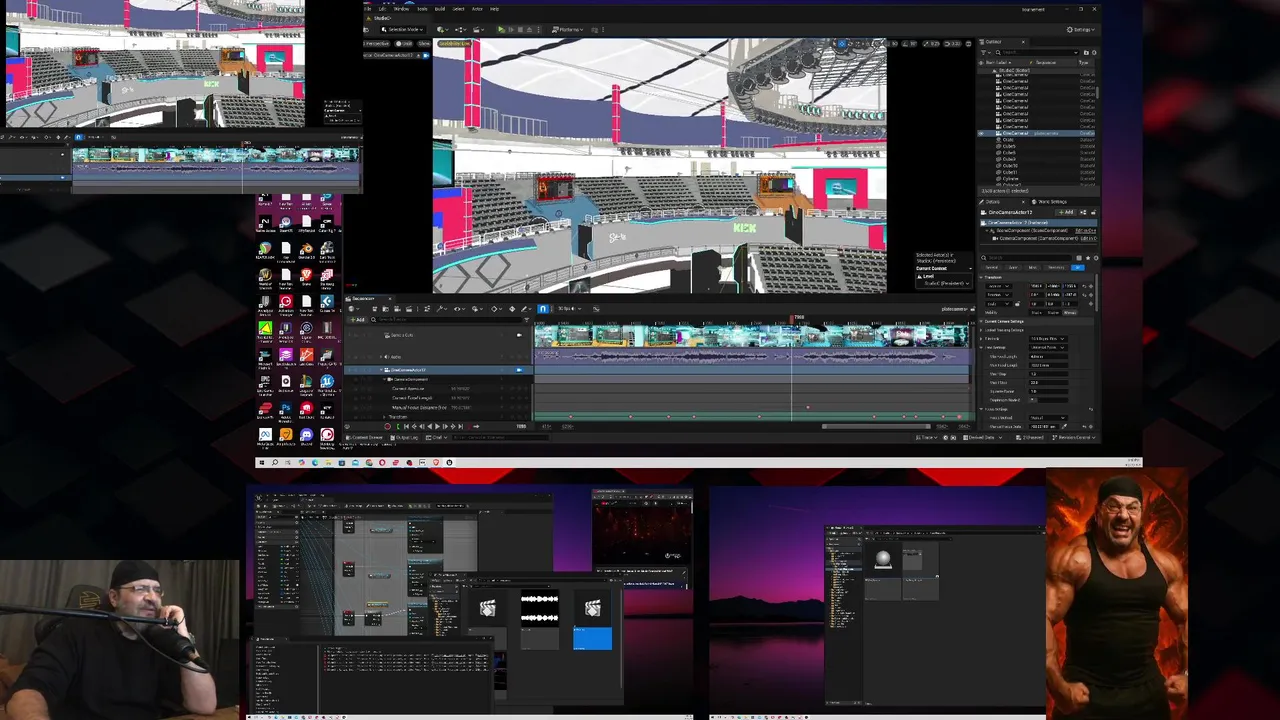The width and height of the screenshot is (1280, 720).
Task: Select the Current Aperture track
Action: [x=437, y=389]
